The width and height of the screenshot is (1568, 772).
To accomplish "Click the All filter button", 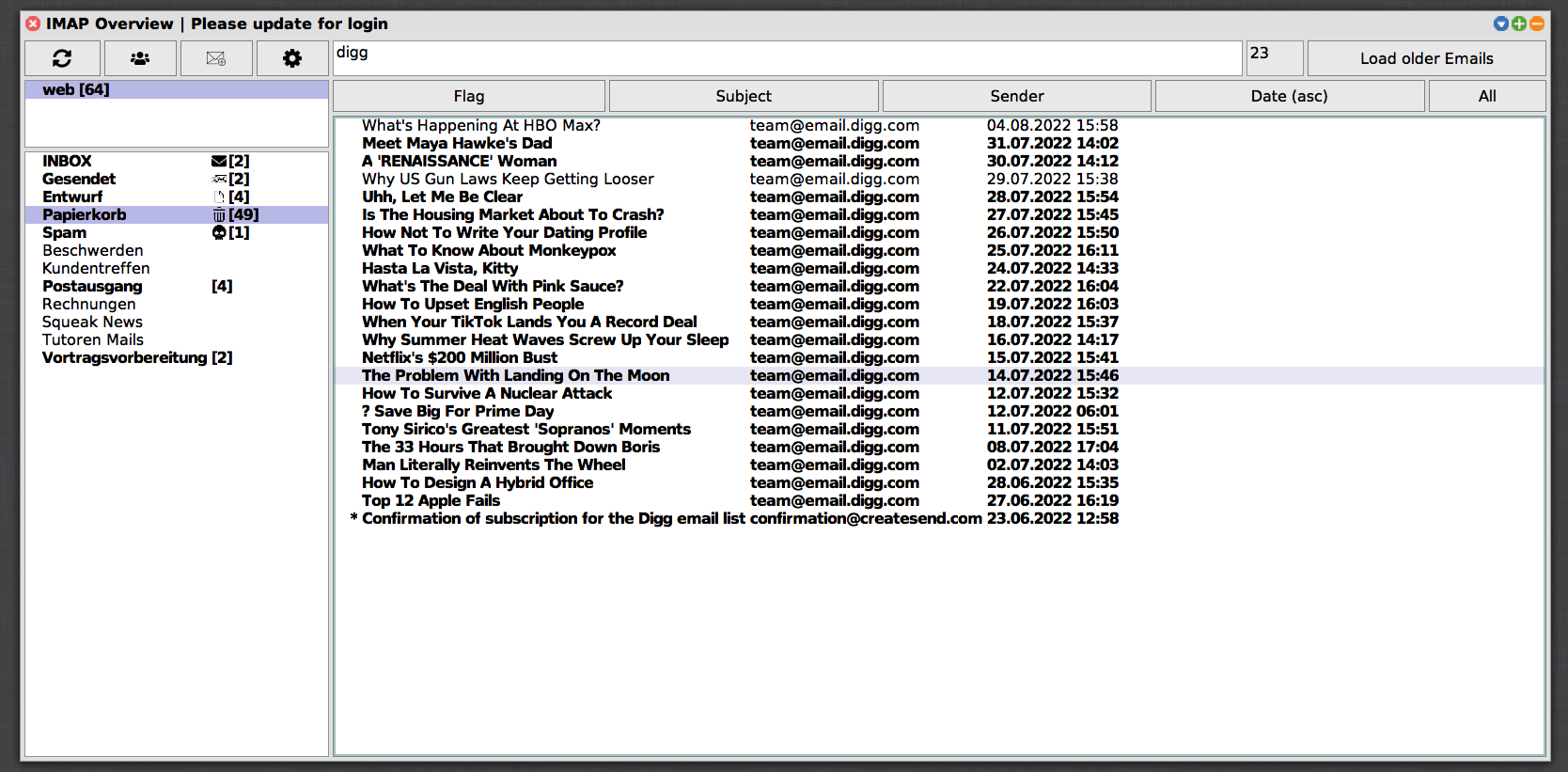I will [x=1487, y=96].
